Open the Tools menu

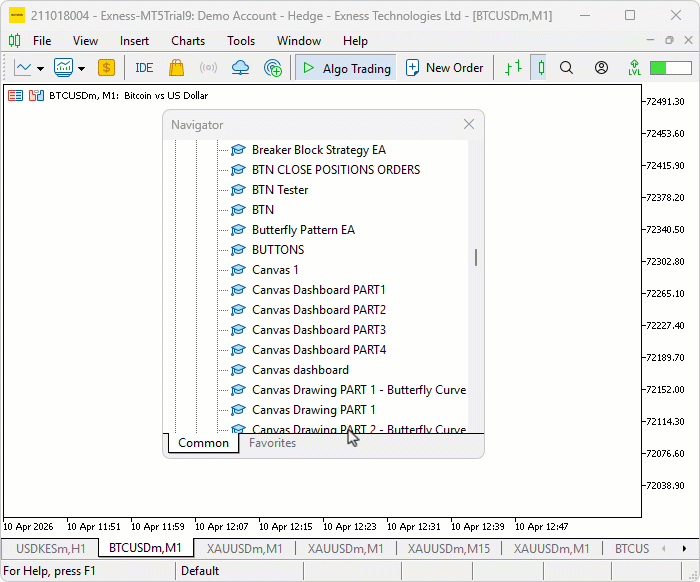point(241,41)
